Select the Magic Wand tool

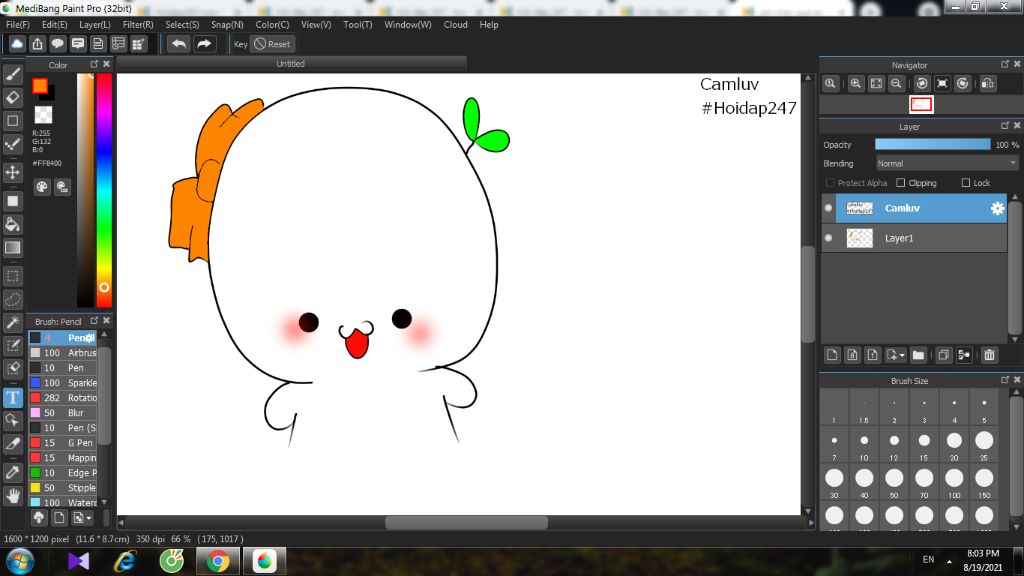coord(12,322)
